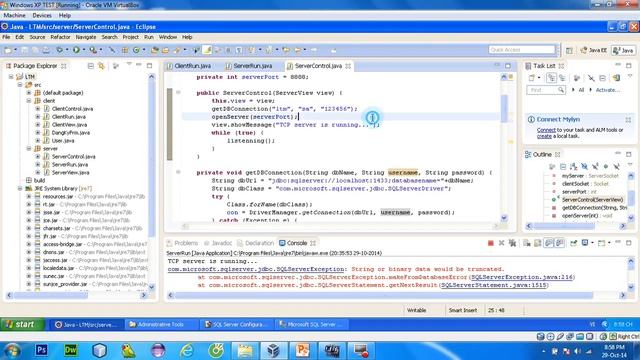Viewport: 640px width, 360px height.
Task: Close the ServerControl.java tab
Action: (348, 66)
